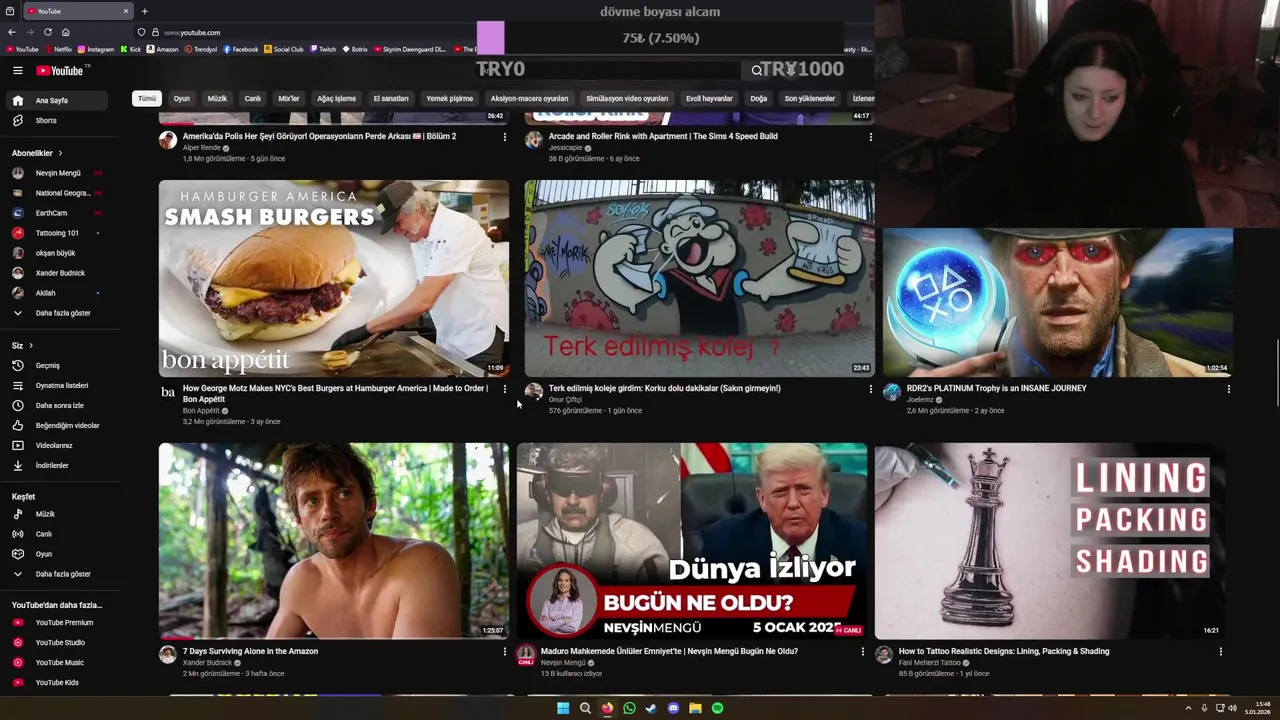
Task: Select the Evcil hayvanlar filter chip
Action: point(709,98)
